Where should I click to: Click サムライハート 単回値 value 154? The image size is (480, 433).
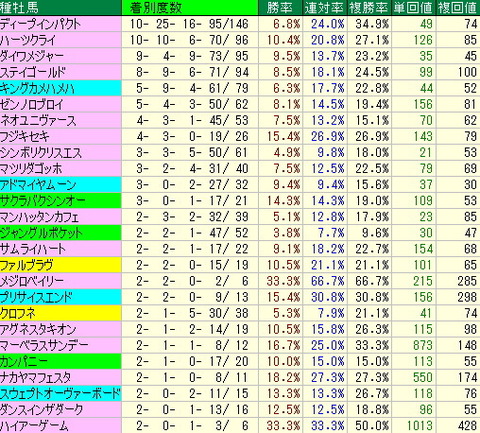tap(423, 249)
